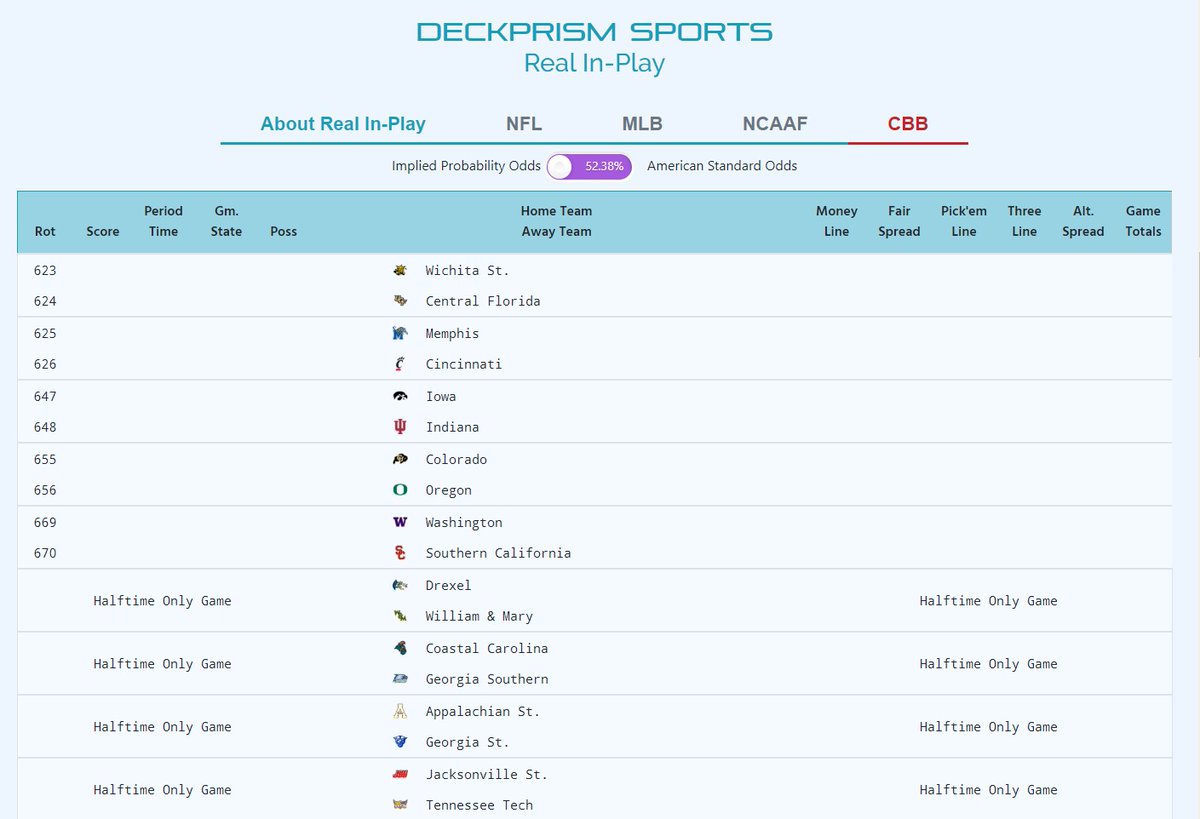This screenshot has width=1200, height=819.
Task: Click the Drexel team logo
Action: point(400,585)
